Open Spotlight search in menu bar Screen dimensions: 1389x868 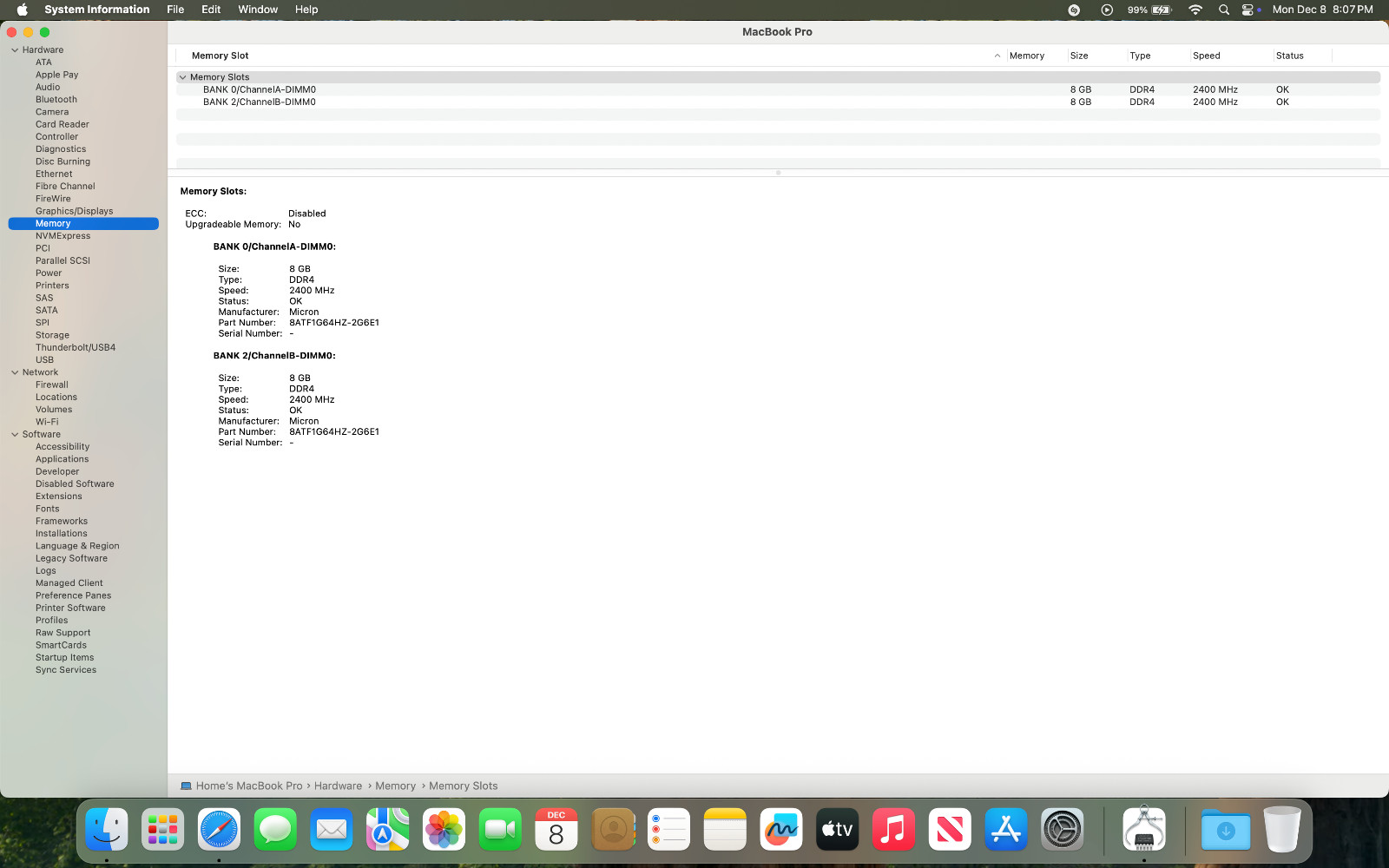(x=1224, y=10)
